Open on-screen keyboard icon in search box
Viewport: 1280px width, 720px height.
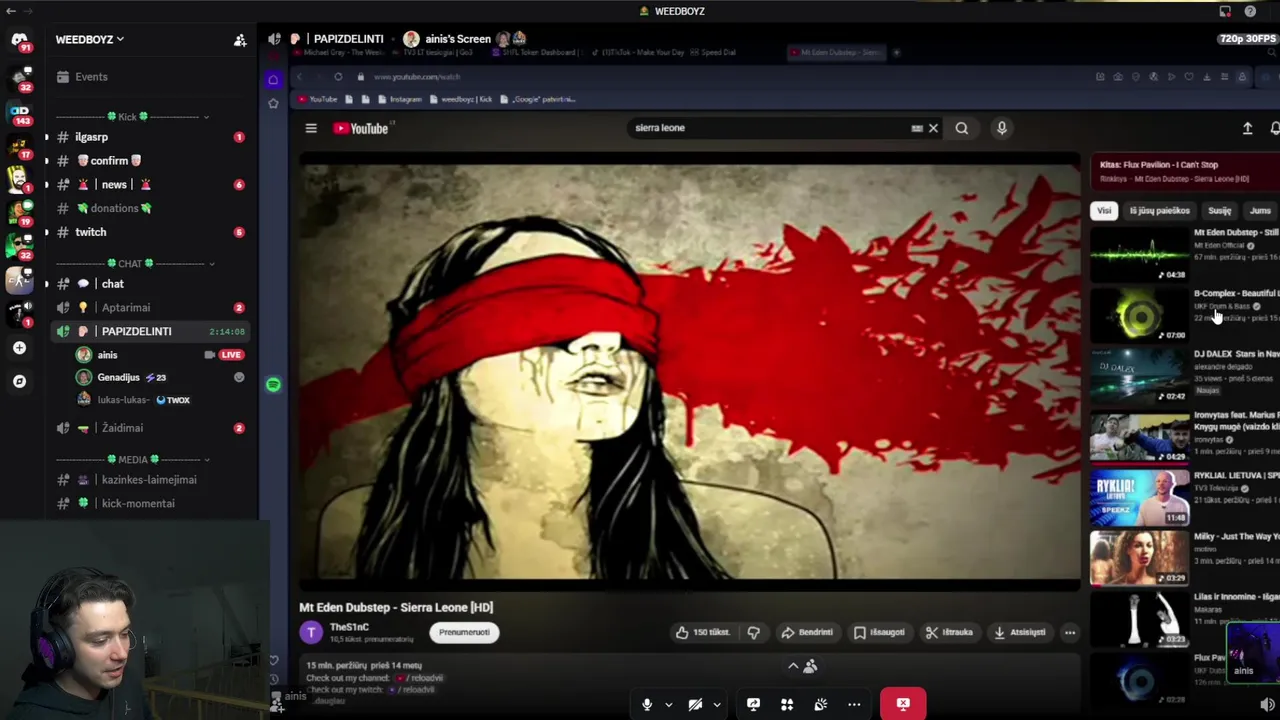(x=916, y=128)
